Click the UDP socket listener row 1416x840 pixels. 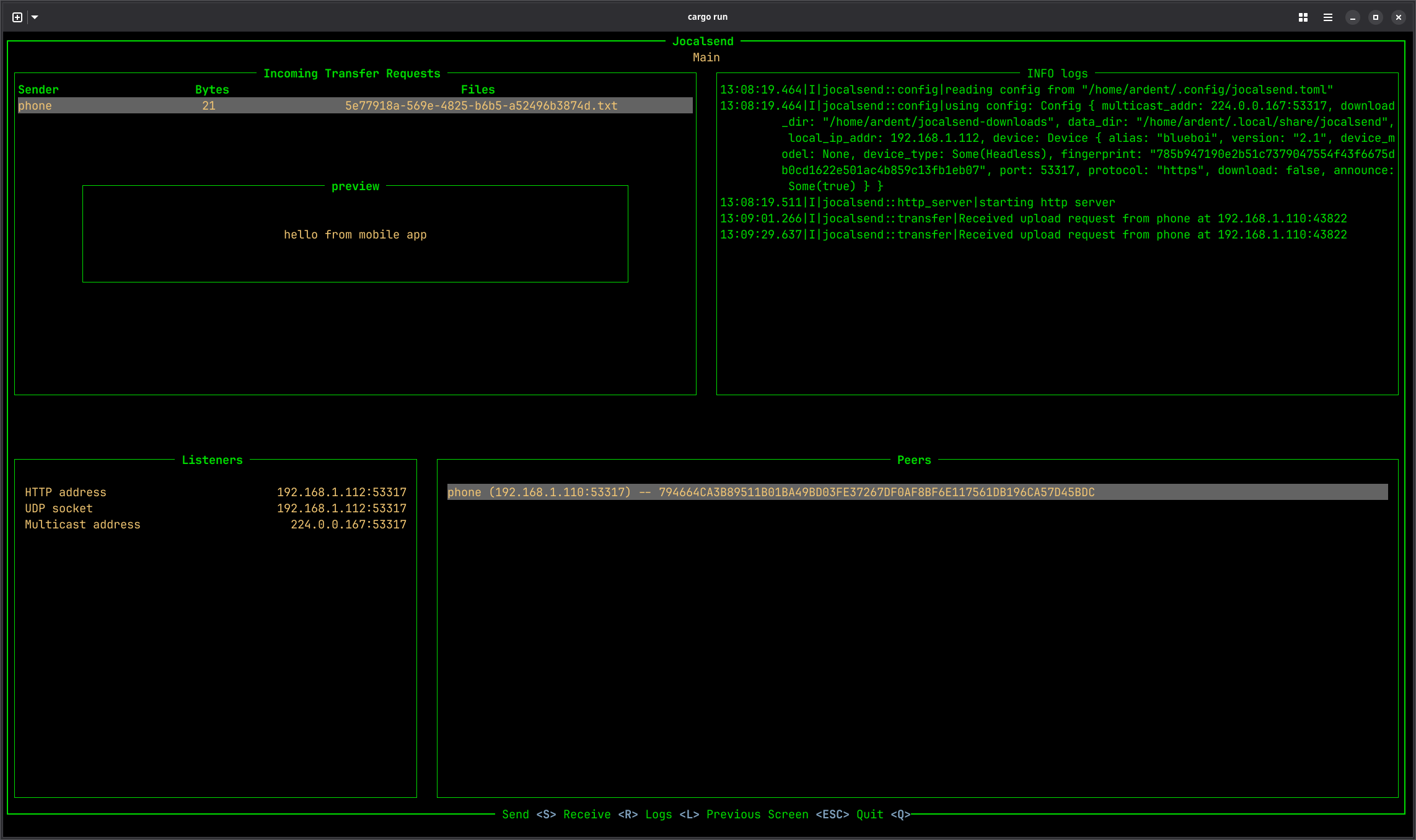215,509
